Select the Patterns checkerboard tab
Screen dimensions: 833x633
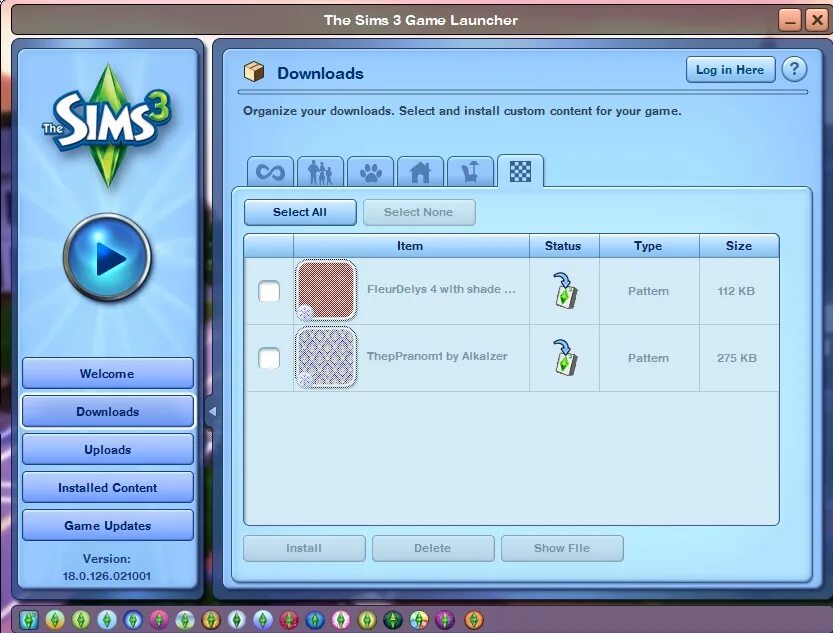(x=521, y=171)
